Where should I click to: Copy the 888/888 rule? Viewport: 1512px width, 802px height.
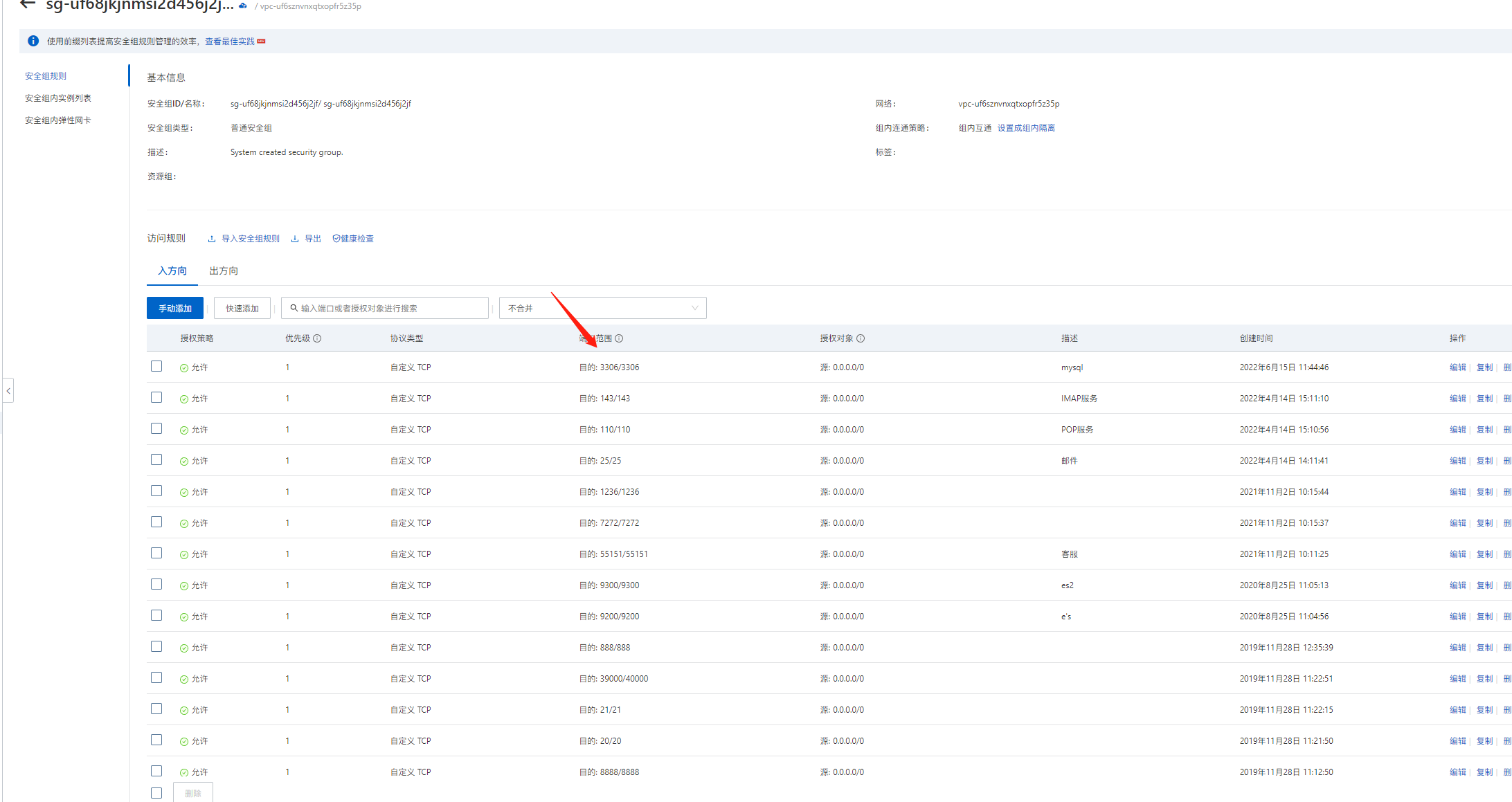pyautogui.click(x=1484, y=648)
